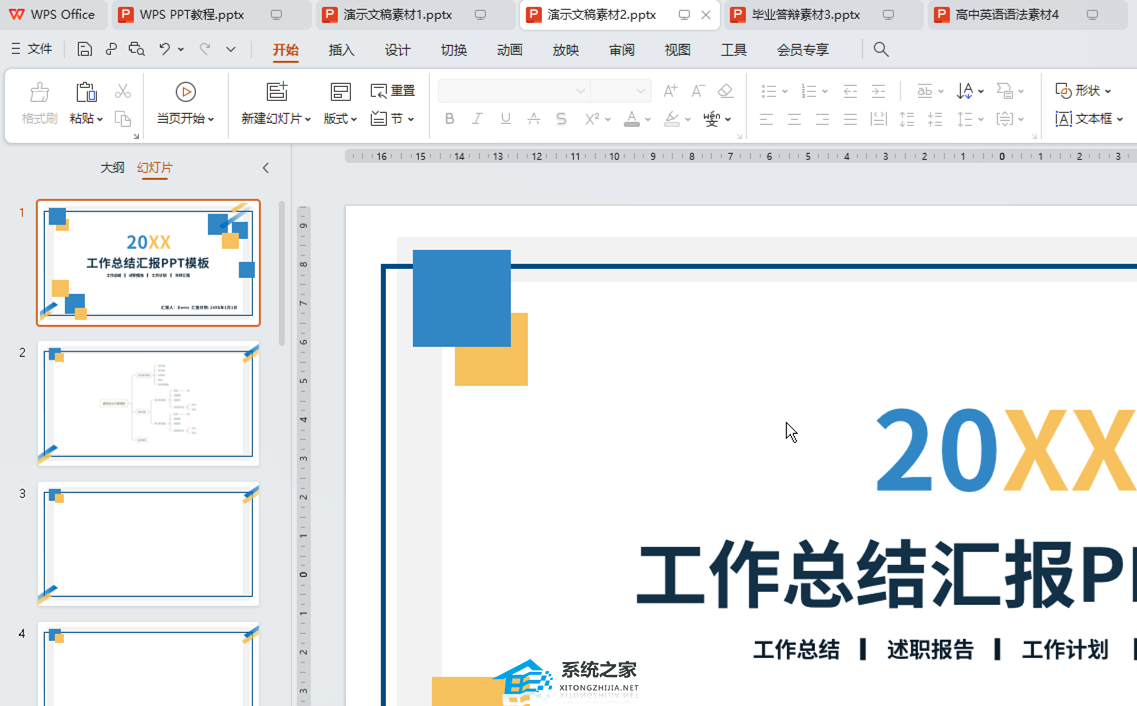The height and width of the screenshot is (706, 1137).
Task: Open the font name combo box
Action: 513,91
